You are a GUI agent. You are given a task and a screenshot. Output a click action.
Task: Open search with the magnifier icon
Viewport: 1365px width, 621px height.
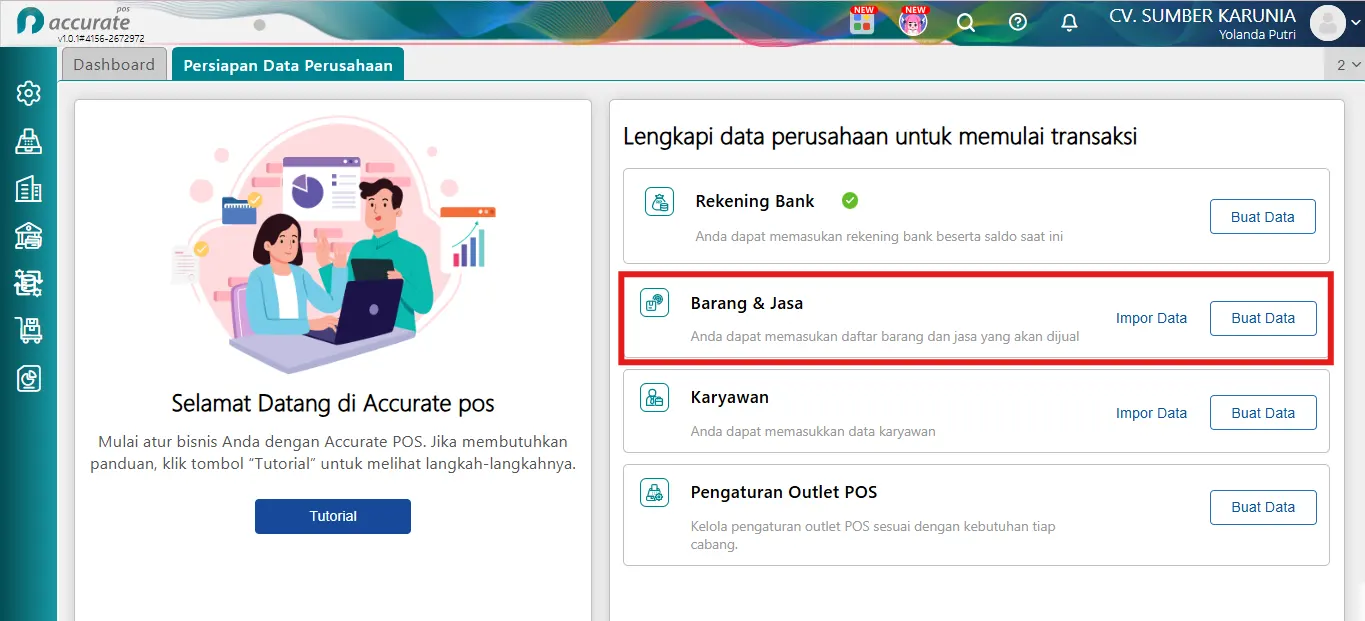966,22
